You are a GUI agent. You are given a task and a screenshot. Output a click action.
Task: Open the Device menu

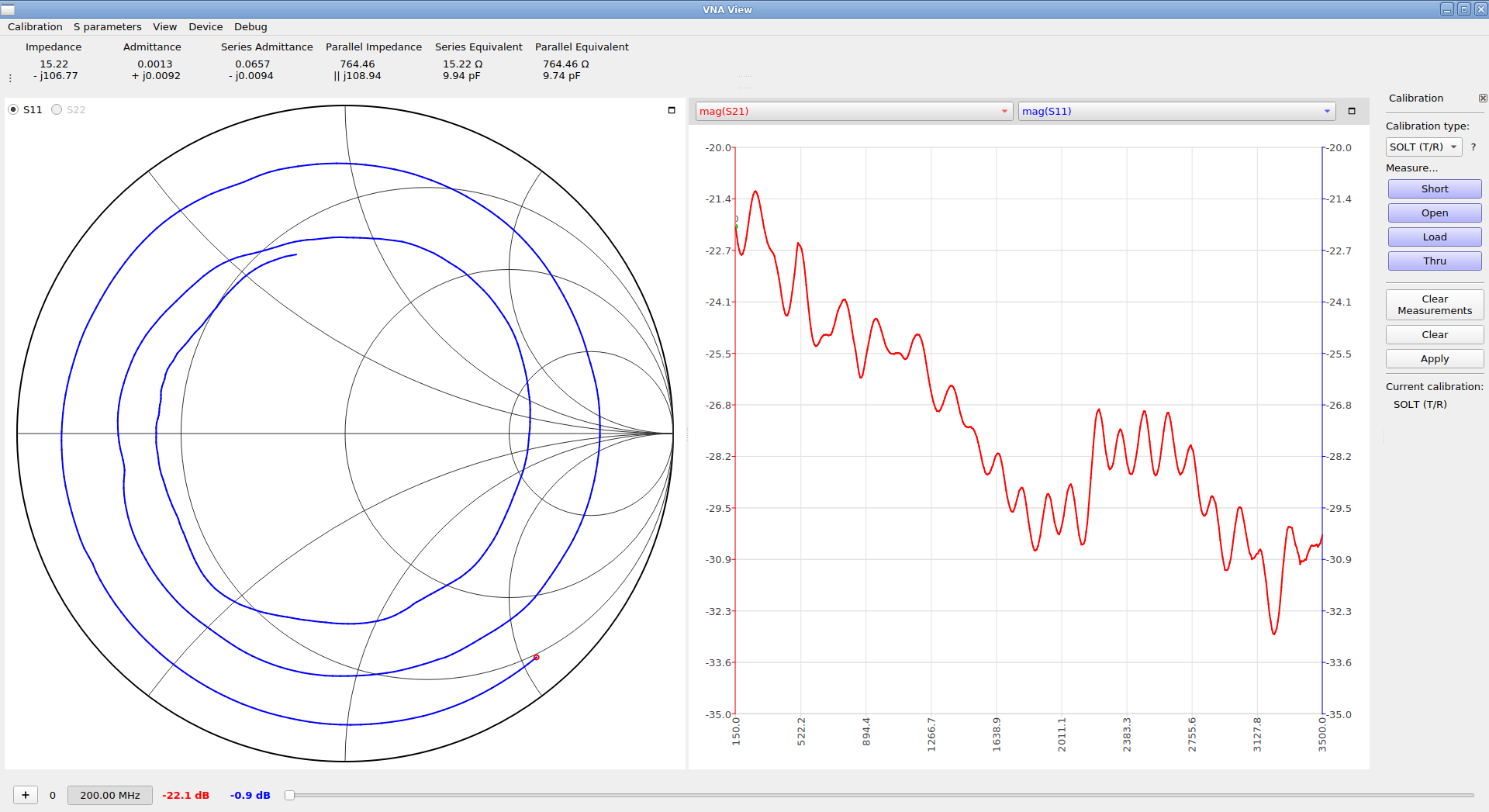(x=206, y=26)
